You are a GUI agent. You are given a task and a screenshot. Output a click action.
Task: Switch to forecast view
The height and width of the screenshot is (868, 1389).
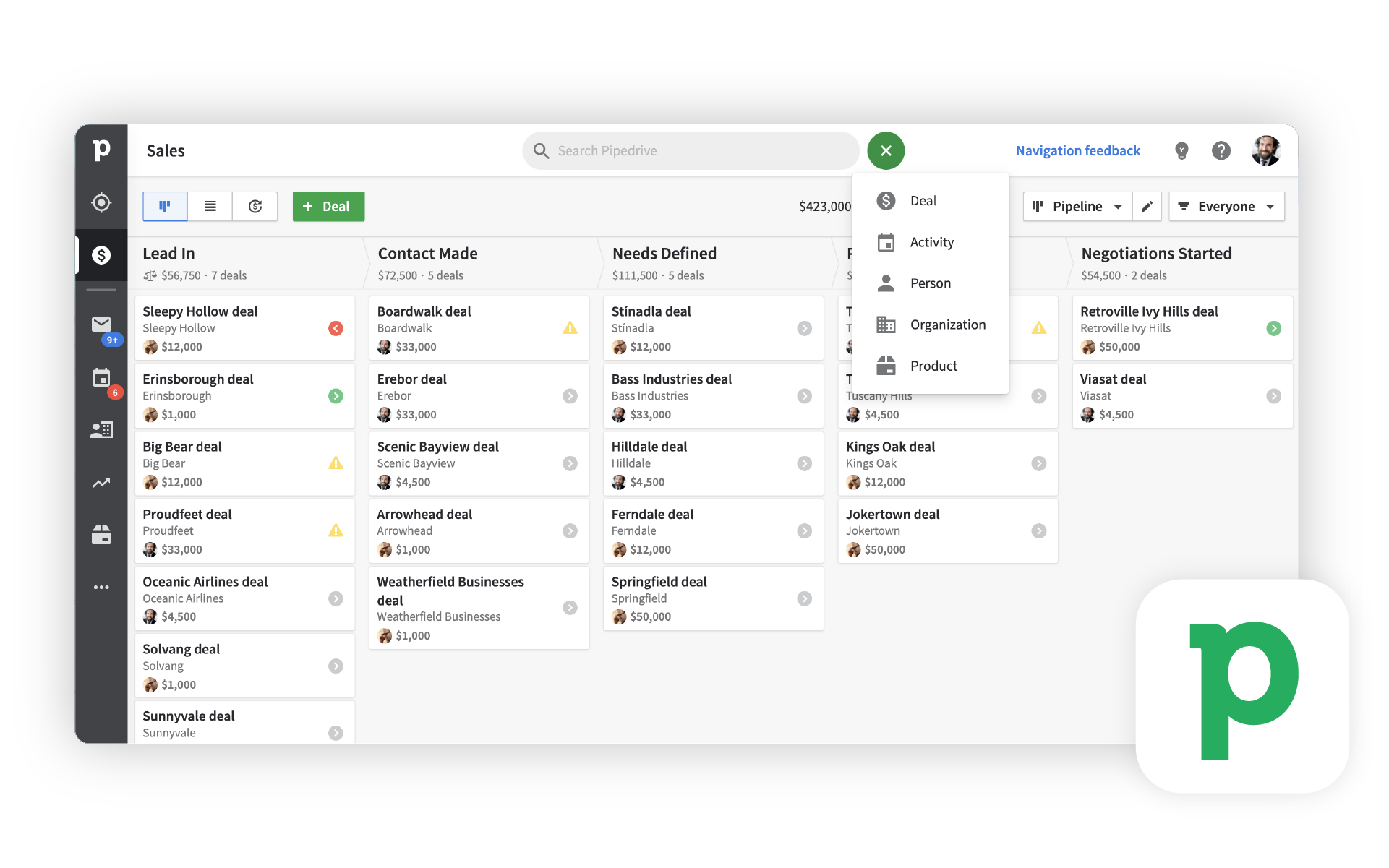pyautogui.click(x=255, y=207)
